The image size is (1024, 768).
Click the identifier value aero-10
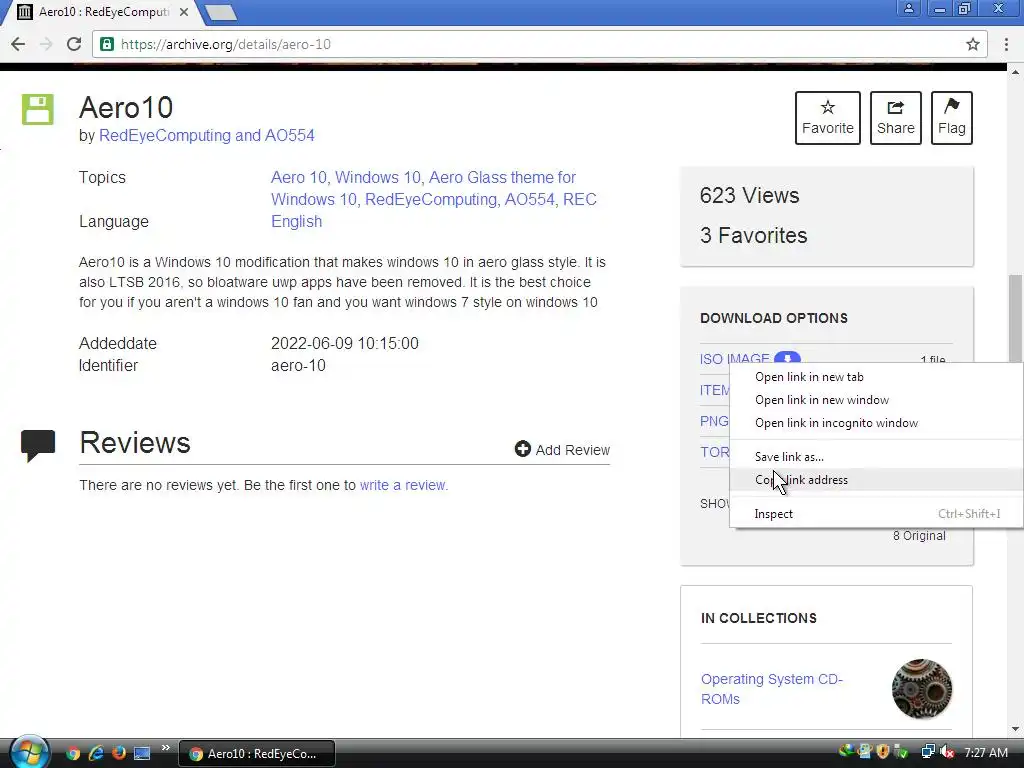click(x=298, y=365)
